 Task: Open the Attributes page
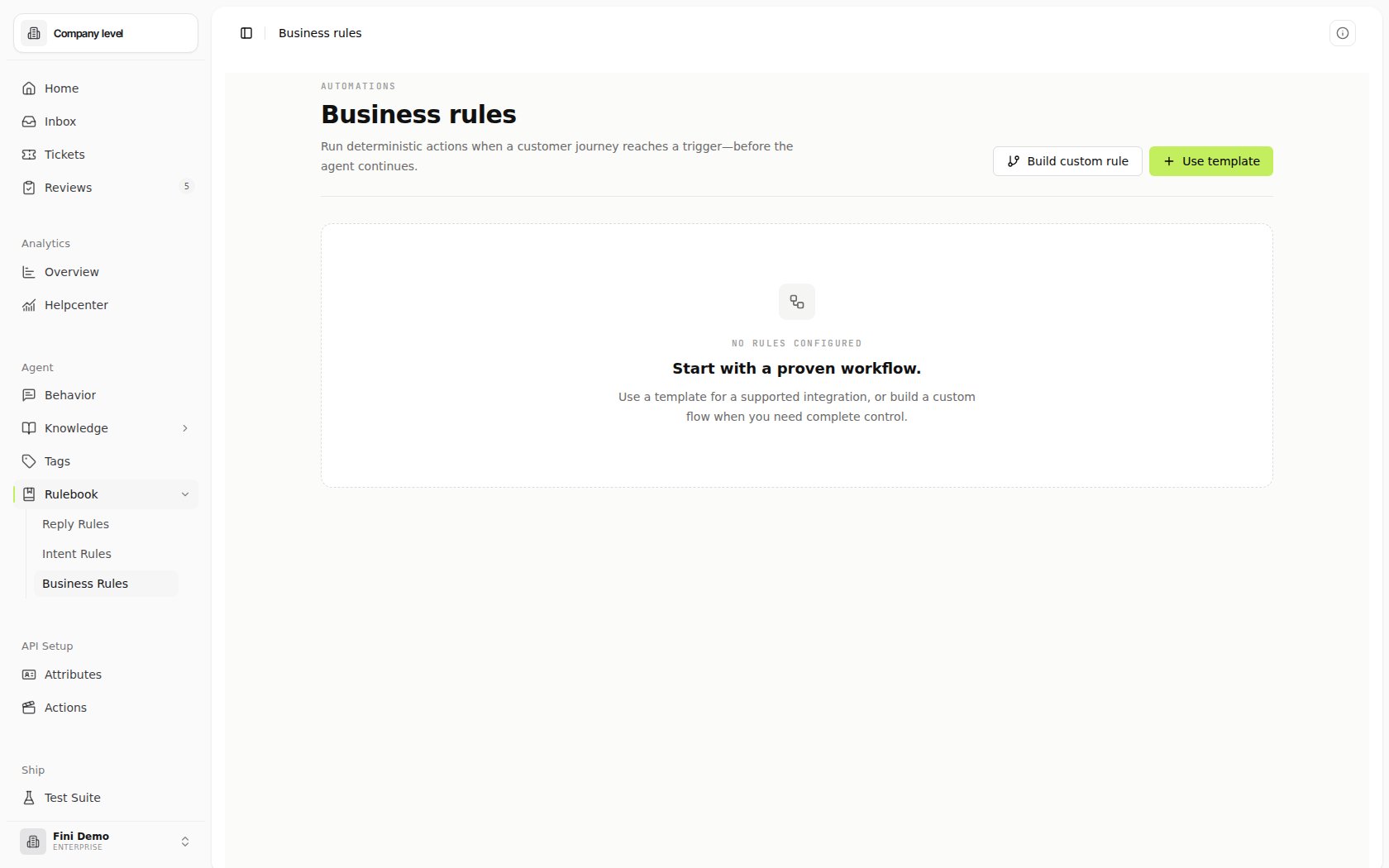pos(106,675)
